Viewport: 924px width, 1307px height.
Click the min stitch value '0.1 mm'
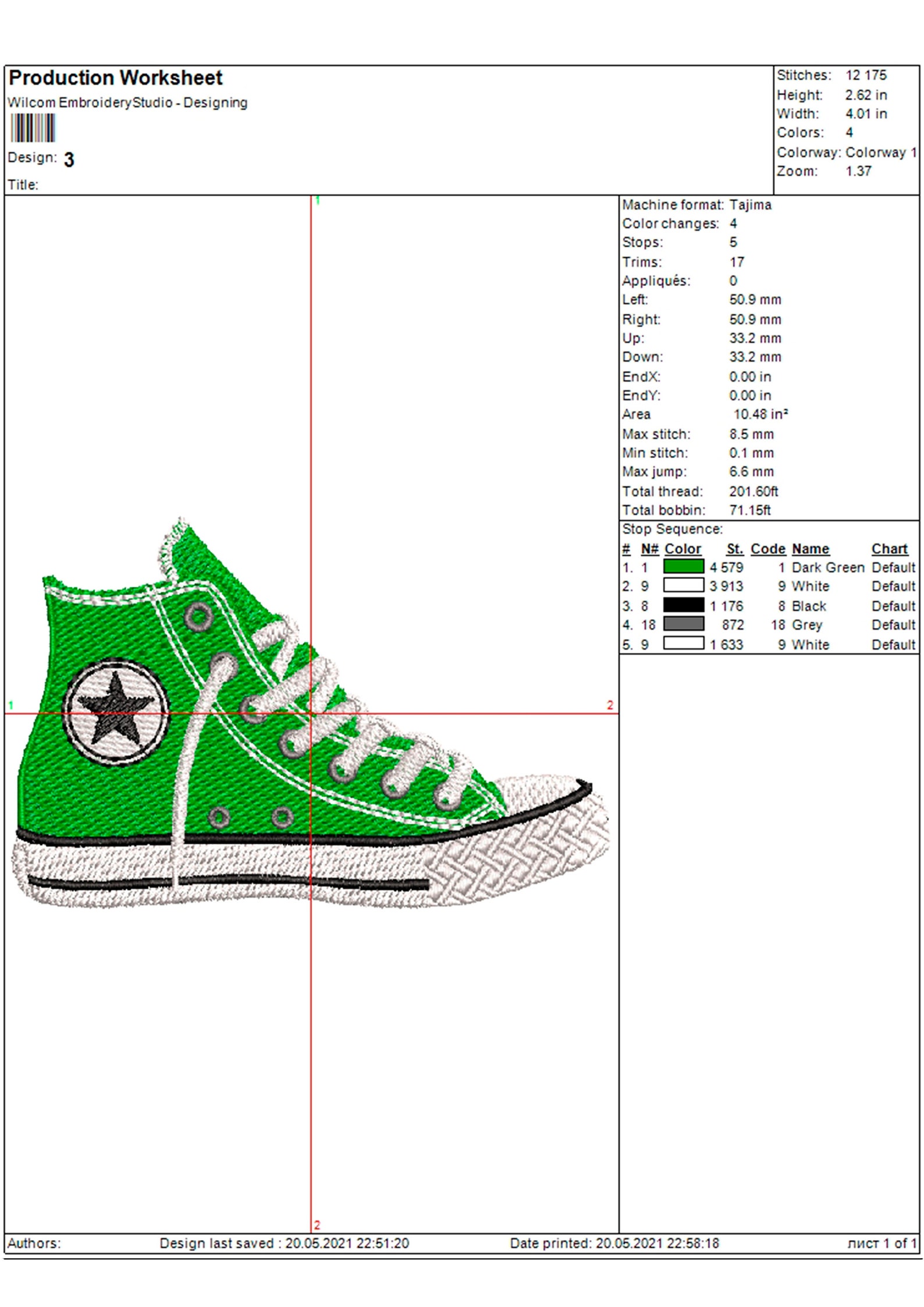click(x=752, y=453)
